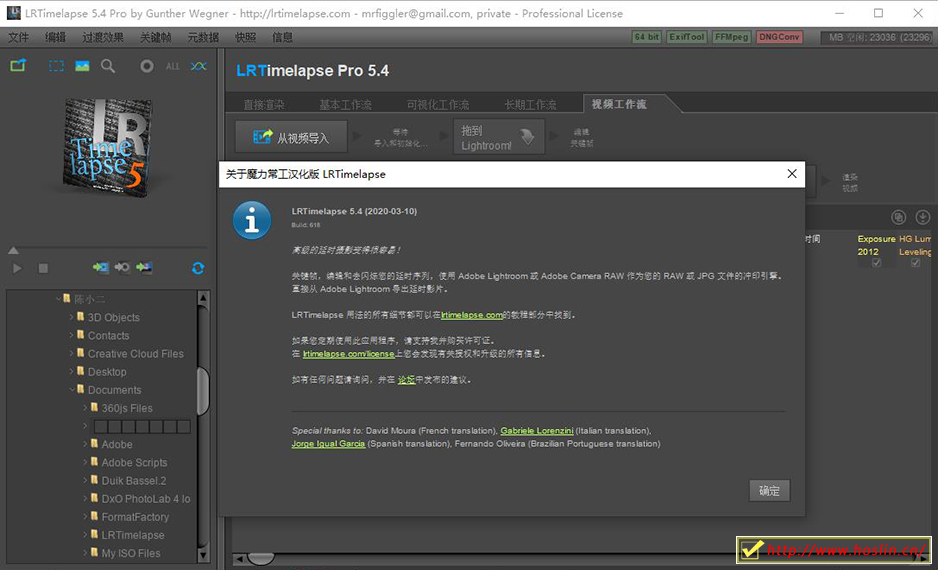Open the lrtimelapse.com/license link
Image resolution: width=938 pixels, height=570 pixels.
[x=349, y=353]
